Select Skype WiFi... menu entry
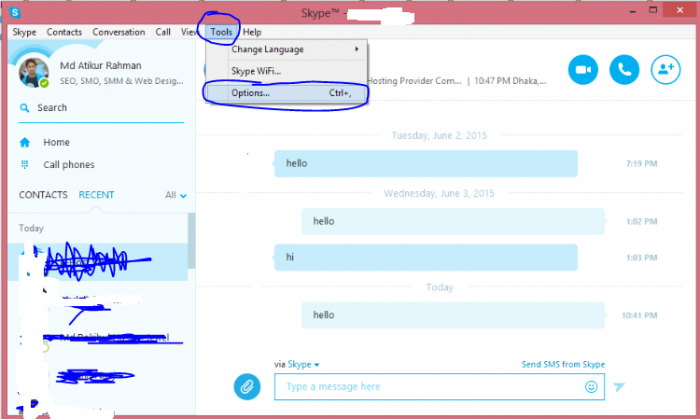Image resolution: width=700 pixels, height=419 pixels. pyautogui.click(x=286, y=71)
